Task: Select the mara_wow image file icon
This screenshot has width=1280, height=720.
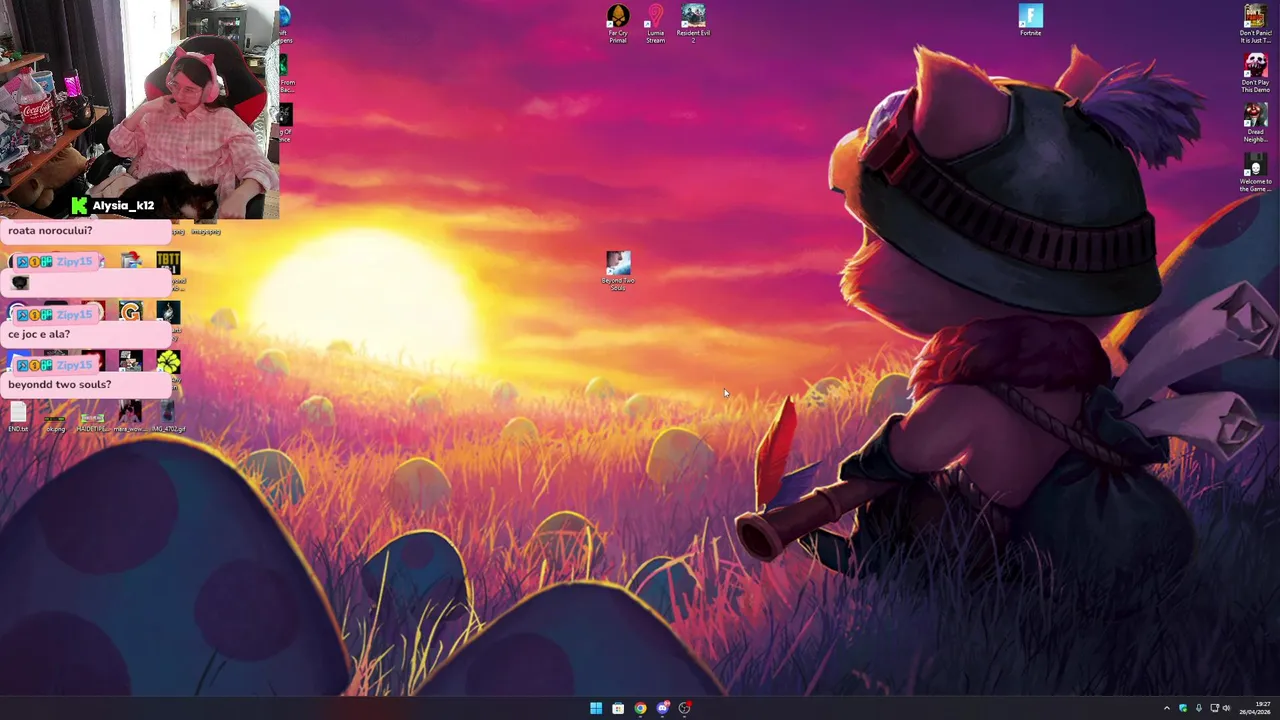Action: pos(130,417)
